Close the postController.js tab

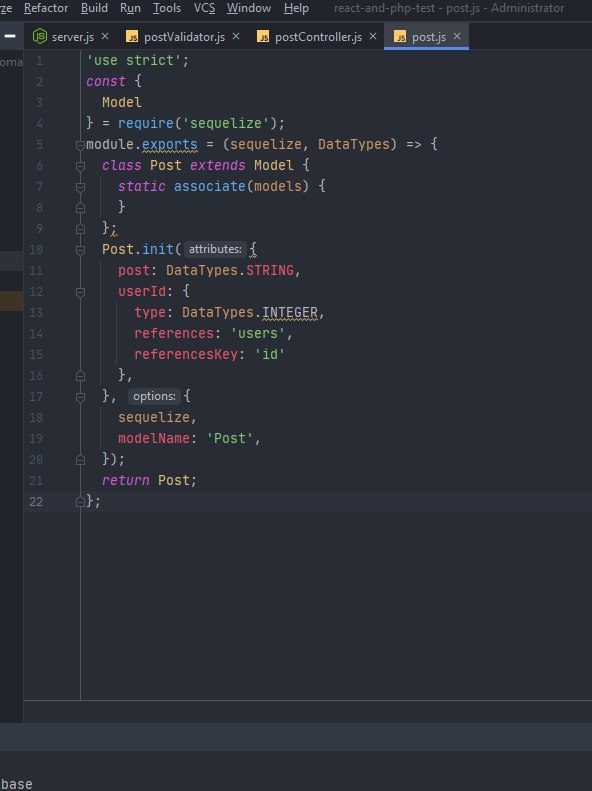(x=373, y=36)
